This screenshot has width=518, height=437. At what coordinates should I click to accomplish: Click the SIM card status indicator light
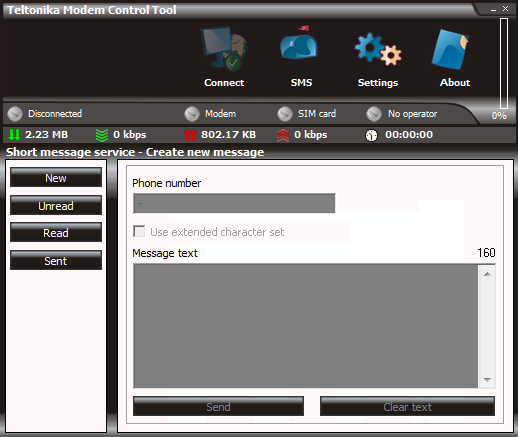click(285, 114)
